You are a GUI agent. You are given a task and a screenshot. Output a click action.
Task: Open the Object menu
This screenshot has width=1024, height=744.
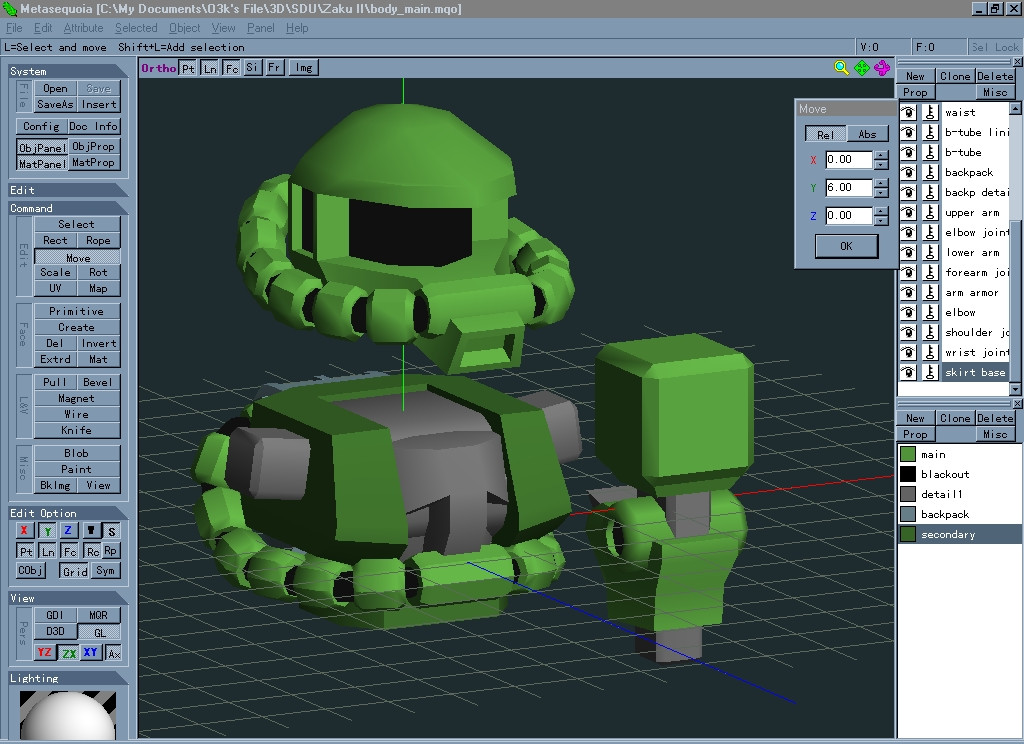click(185, 28)
